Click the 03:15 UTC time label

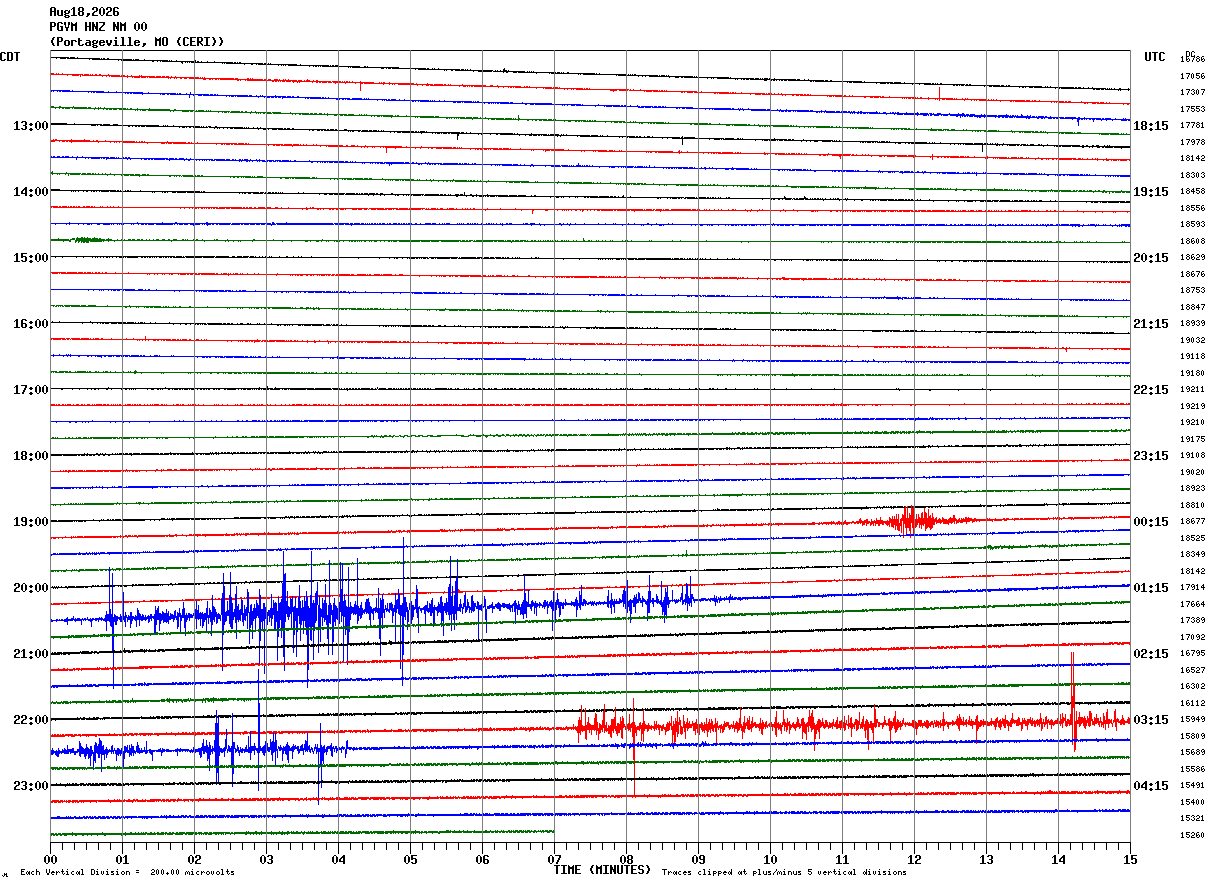click(x=1151, y=720)
